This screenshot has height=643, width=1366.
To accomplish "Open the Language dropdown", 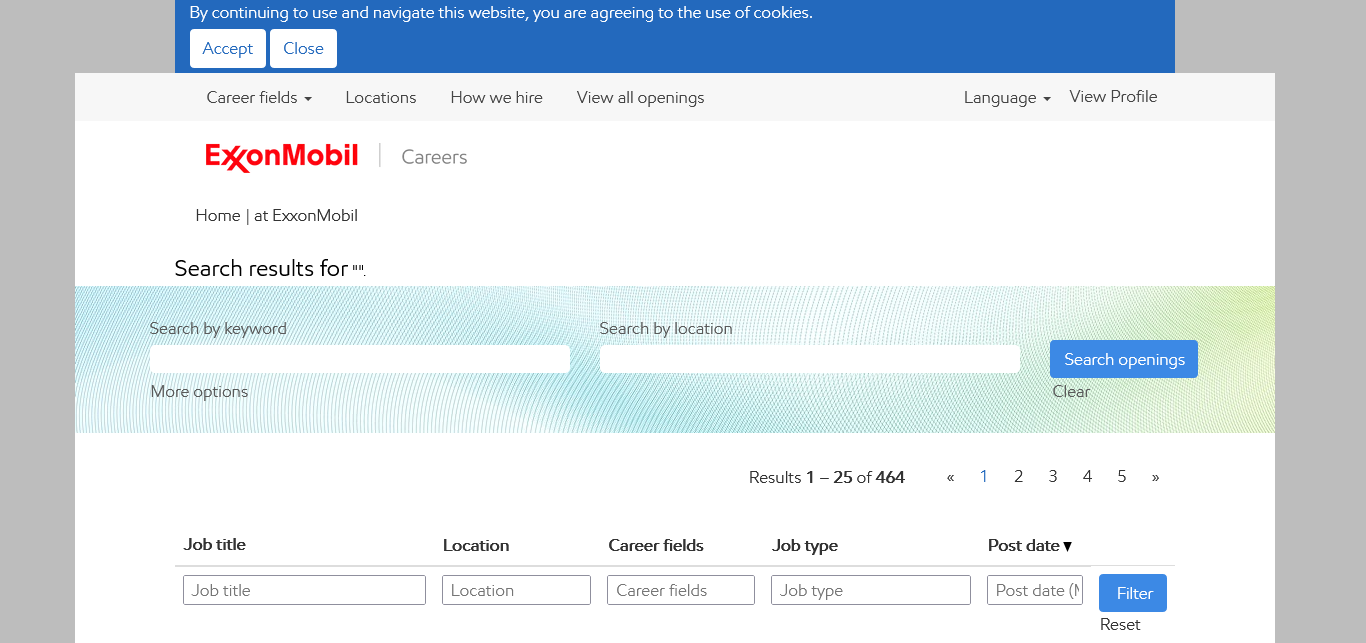I will (x=1006, y=97).
